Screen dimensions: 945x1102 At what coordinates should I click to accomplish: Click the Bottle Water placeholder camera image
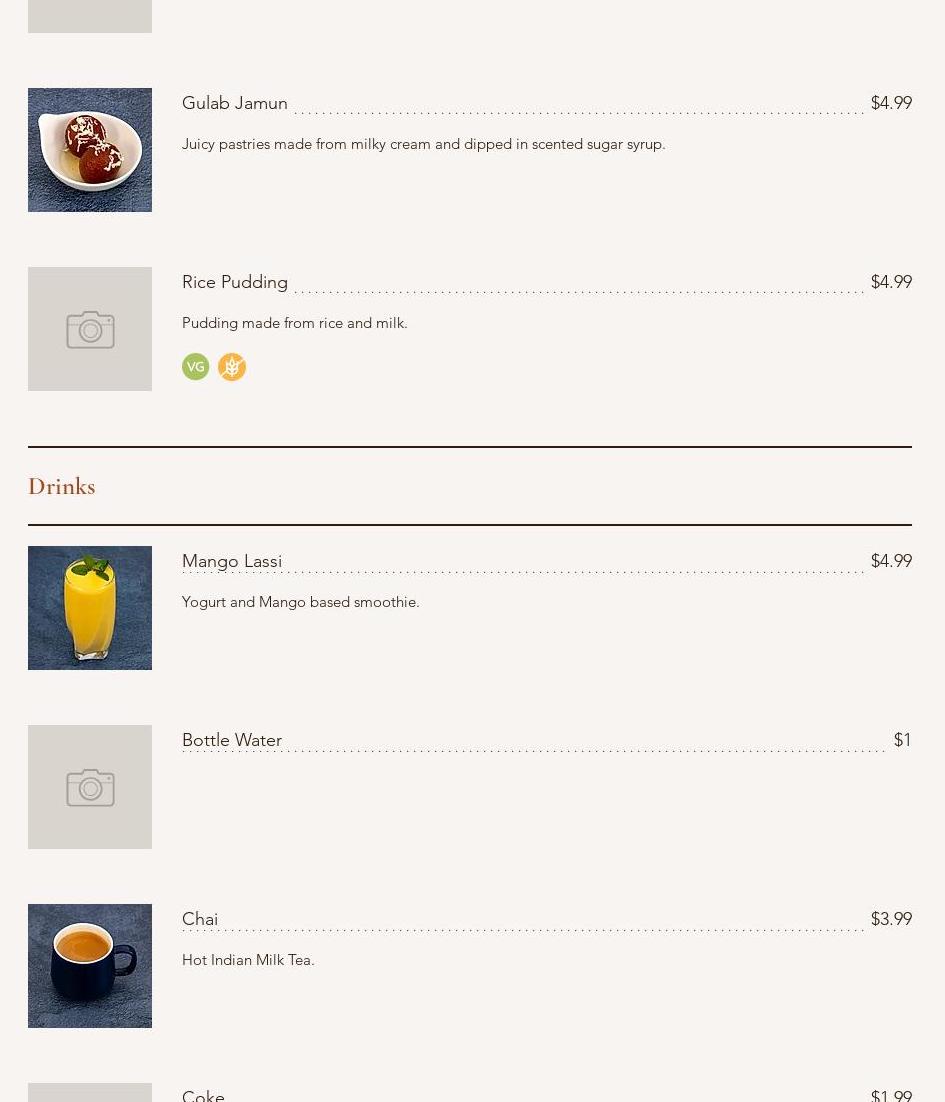[90, 787]
